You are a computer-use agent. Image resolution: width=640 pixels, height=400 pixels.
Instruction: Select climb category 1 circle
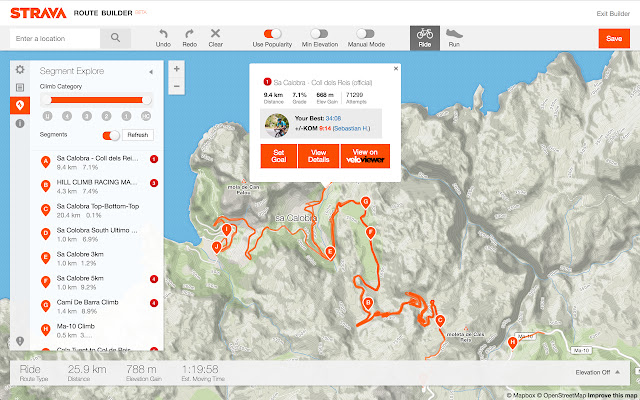[127, 116]
